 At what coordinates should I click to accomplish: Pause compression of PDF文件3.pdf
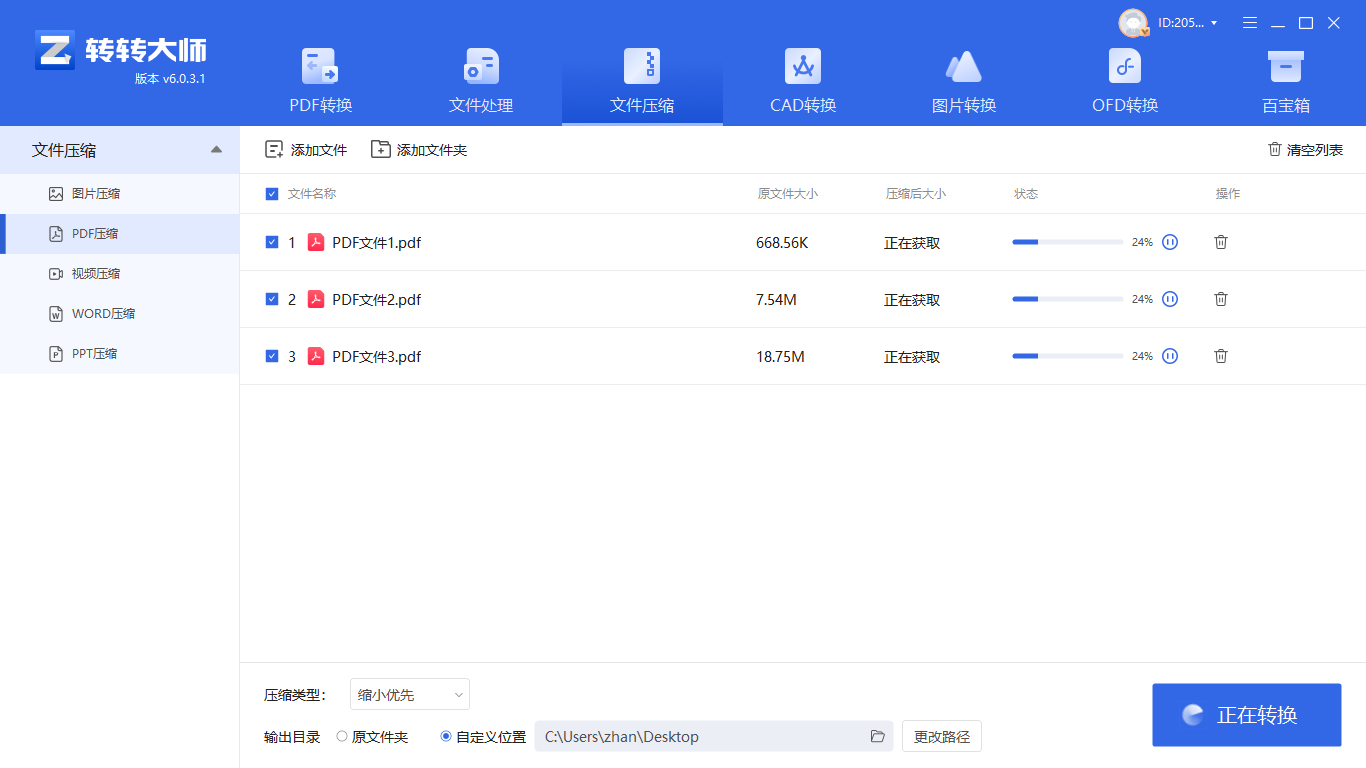point(1170,356)
